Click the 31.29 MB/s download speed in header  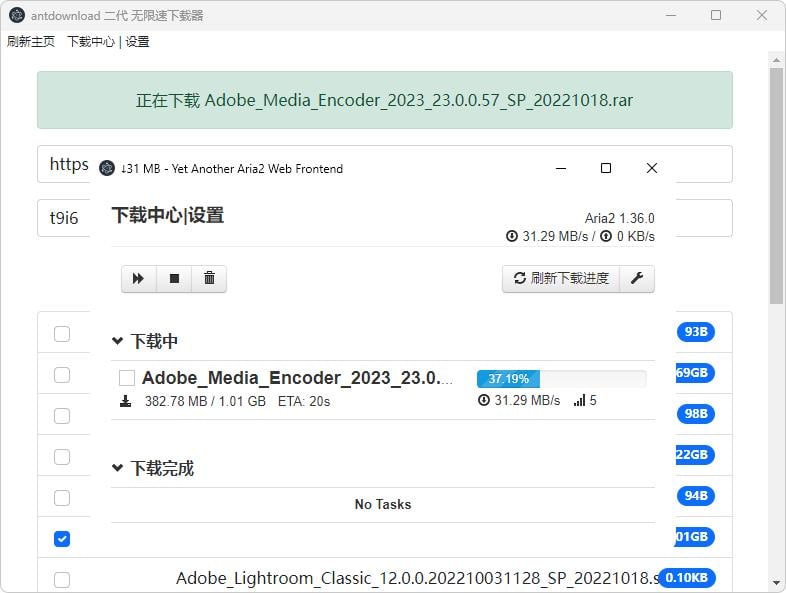[555, 236]
